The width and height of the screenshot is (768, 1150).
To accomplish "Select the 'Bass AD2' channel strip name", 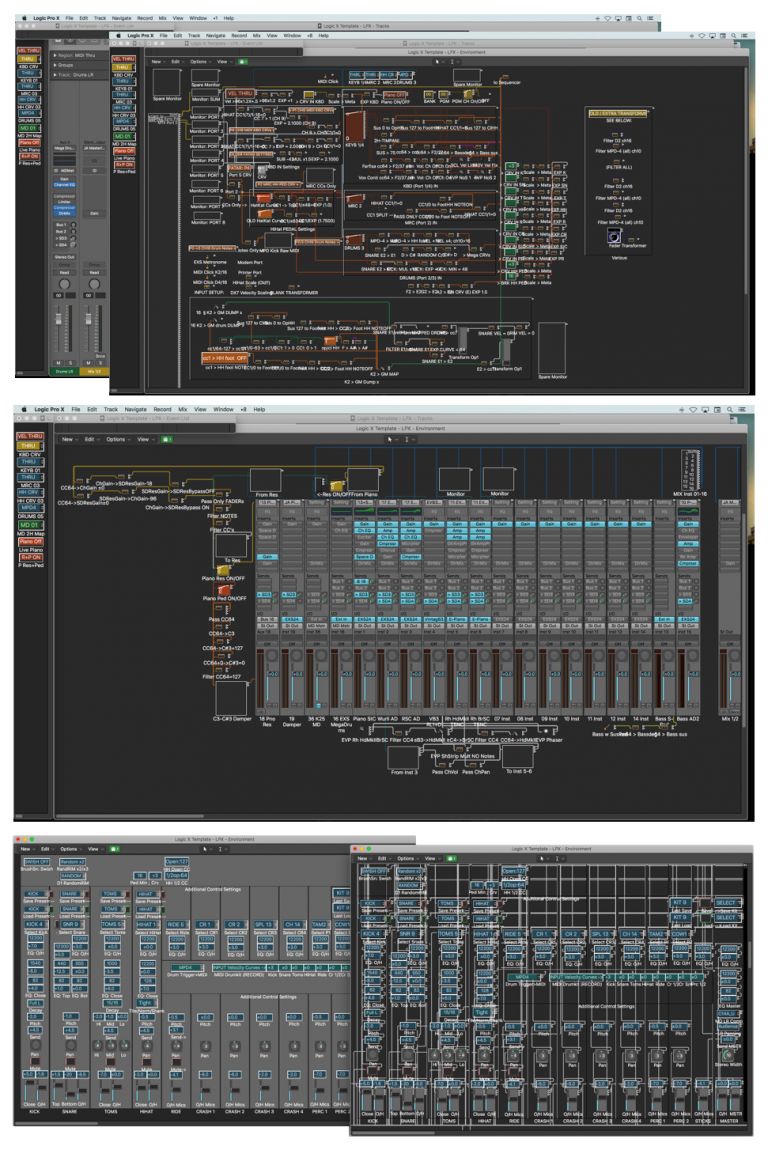I will pos(689,719).
